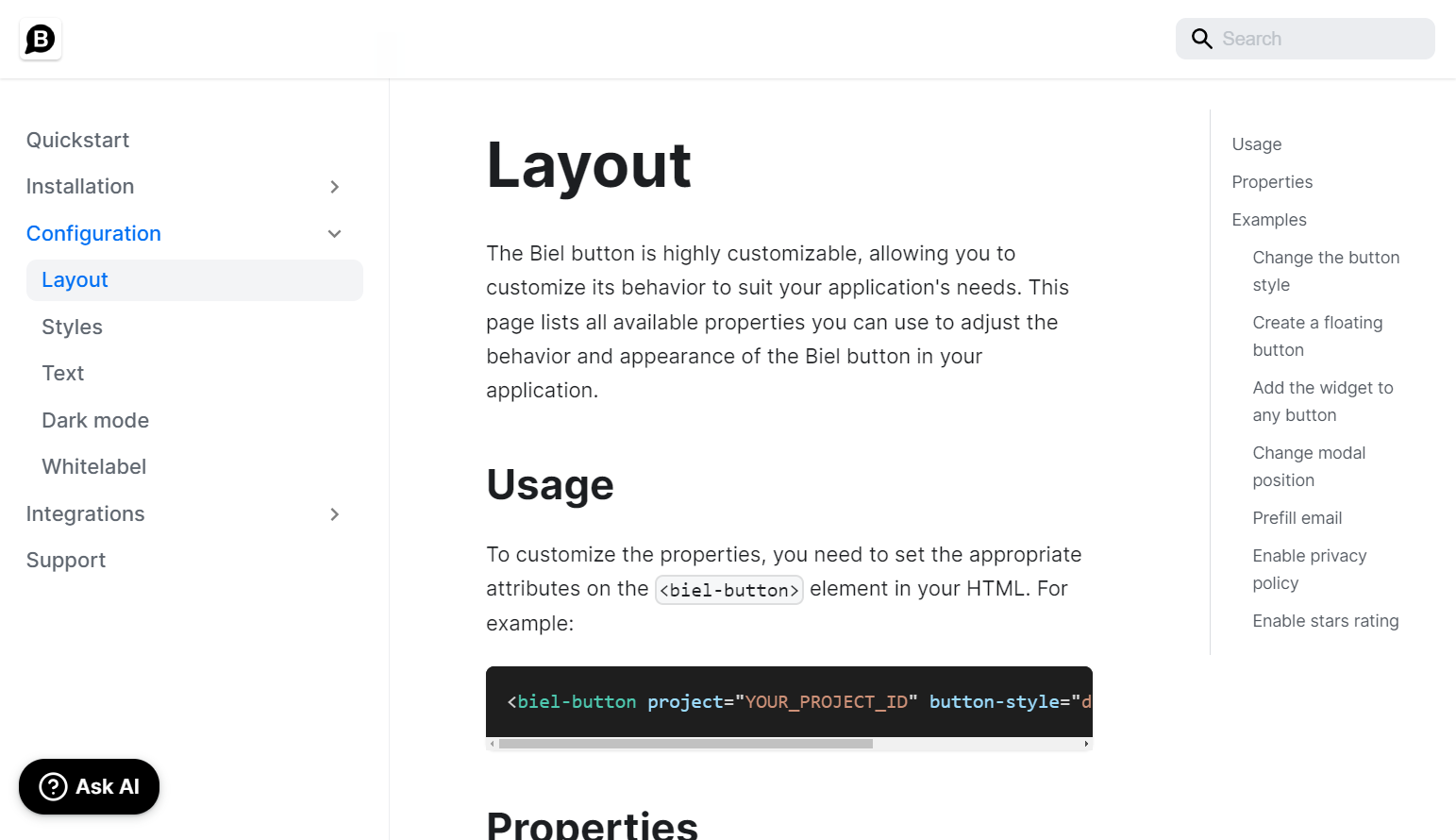Open the Quickstart page
This screenshot has width=1456, height=840.
click(77, 140)
